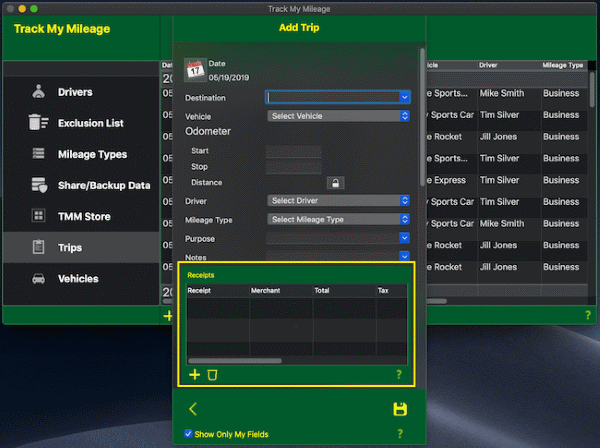Go to TMM Store section
600x448 pixels.
(84, 216)
